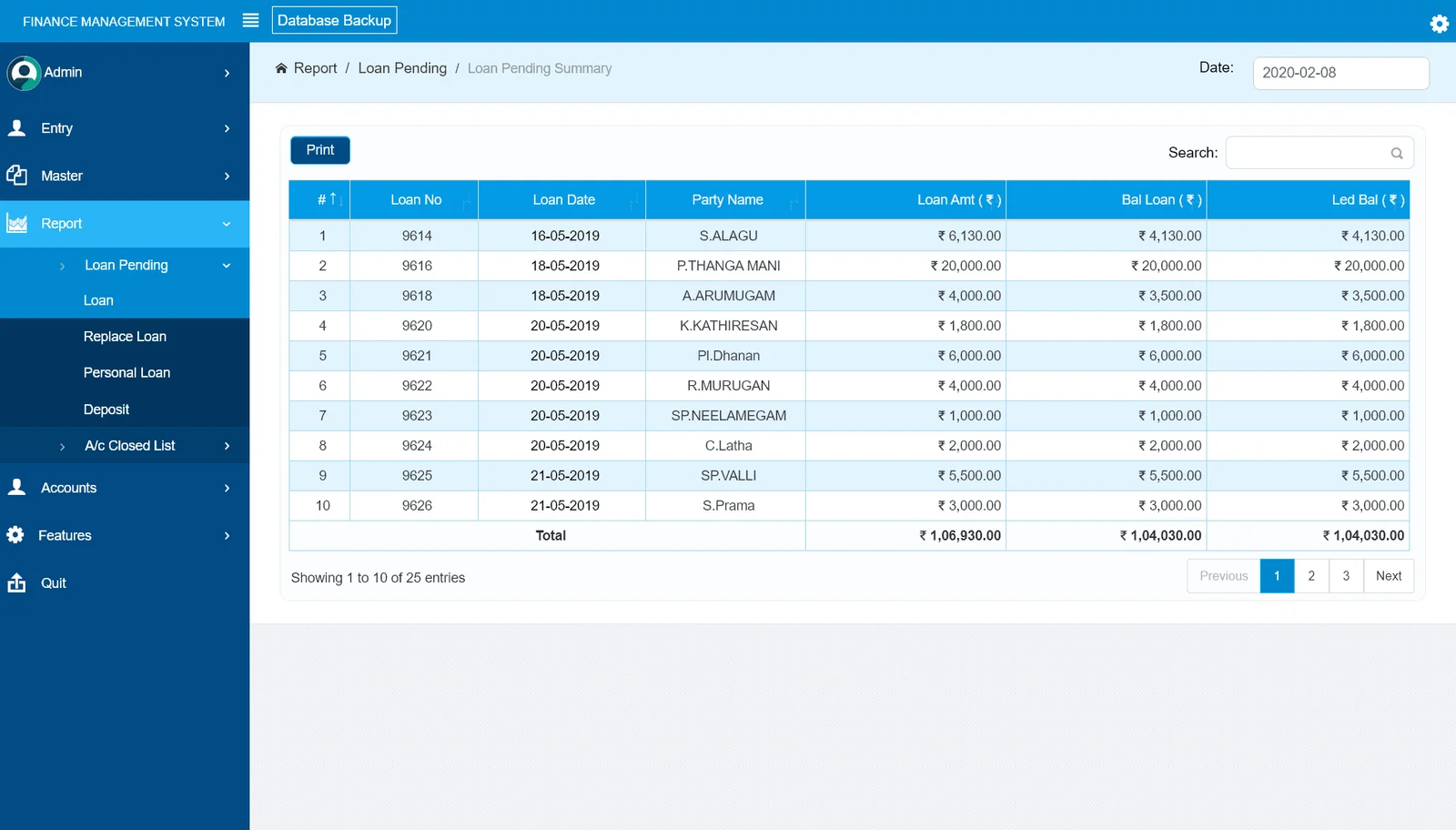This screenshot has height=830, width=1456.
Task: Go to page 2
Action: pos(1311,576)
